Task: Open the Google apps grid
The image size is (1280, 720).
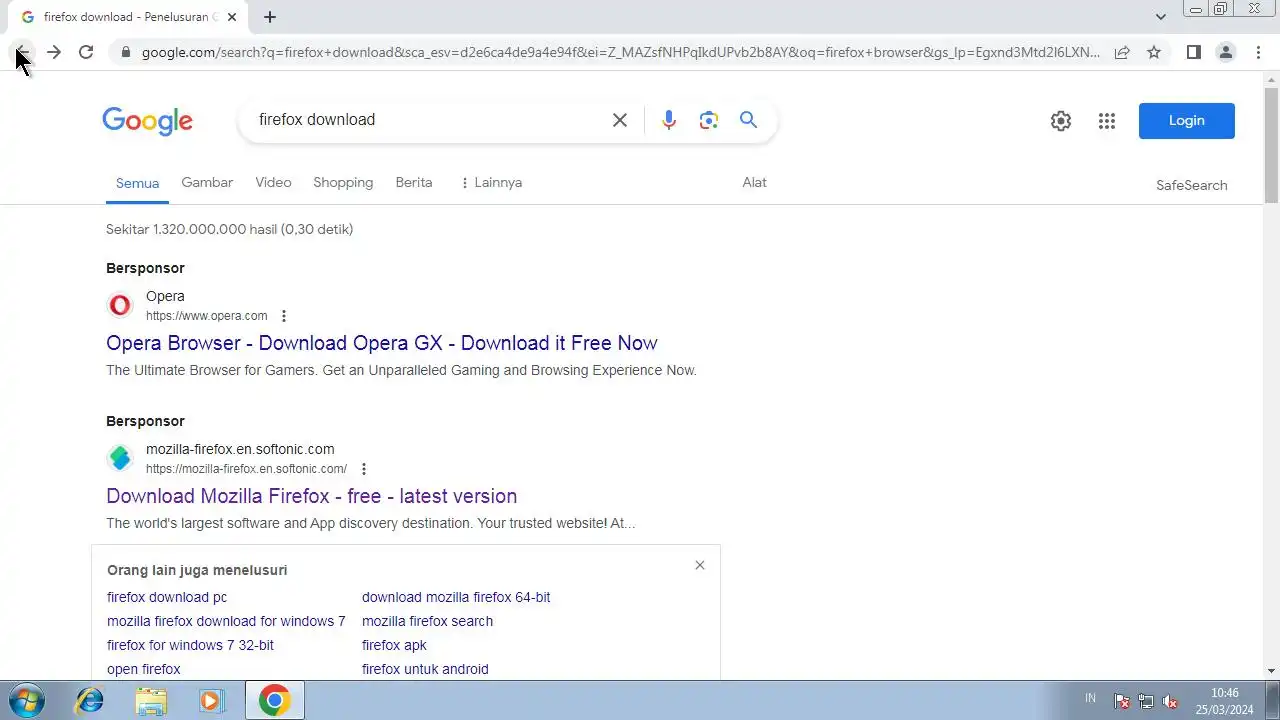Action: [1106, 121]
